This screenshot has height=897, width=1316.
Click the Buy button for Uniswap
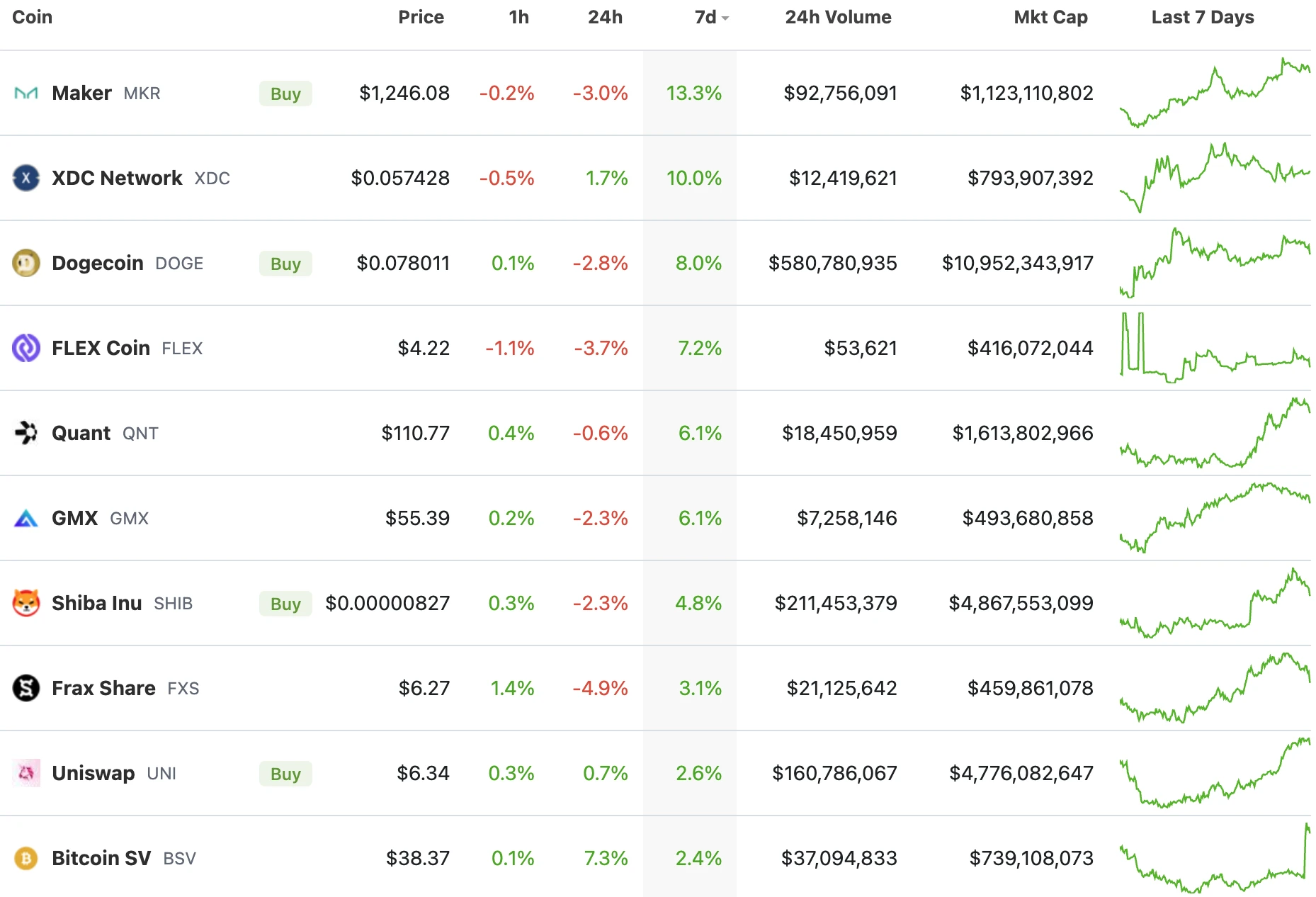point(285,774)
